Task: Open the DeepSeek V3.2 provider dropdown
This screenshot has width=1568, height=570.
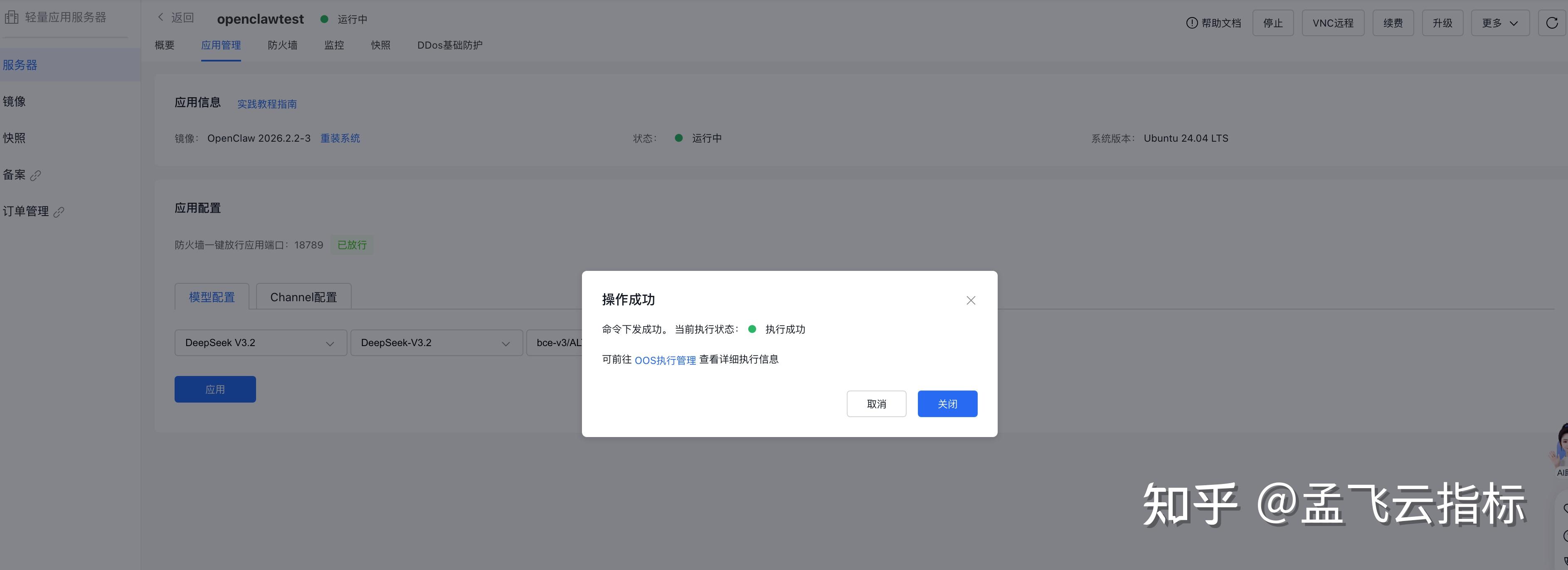Action: [260, 343]
